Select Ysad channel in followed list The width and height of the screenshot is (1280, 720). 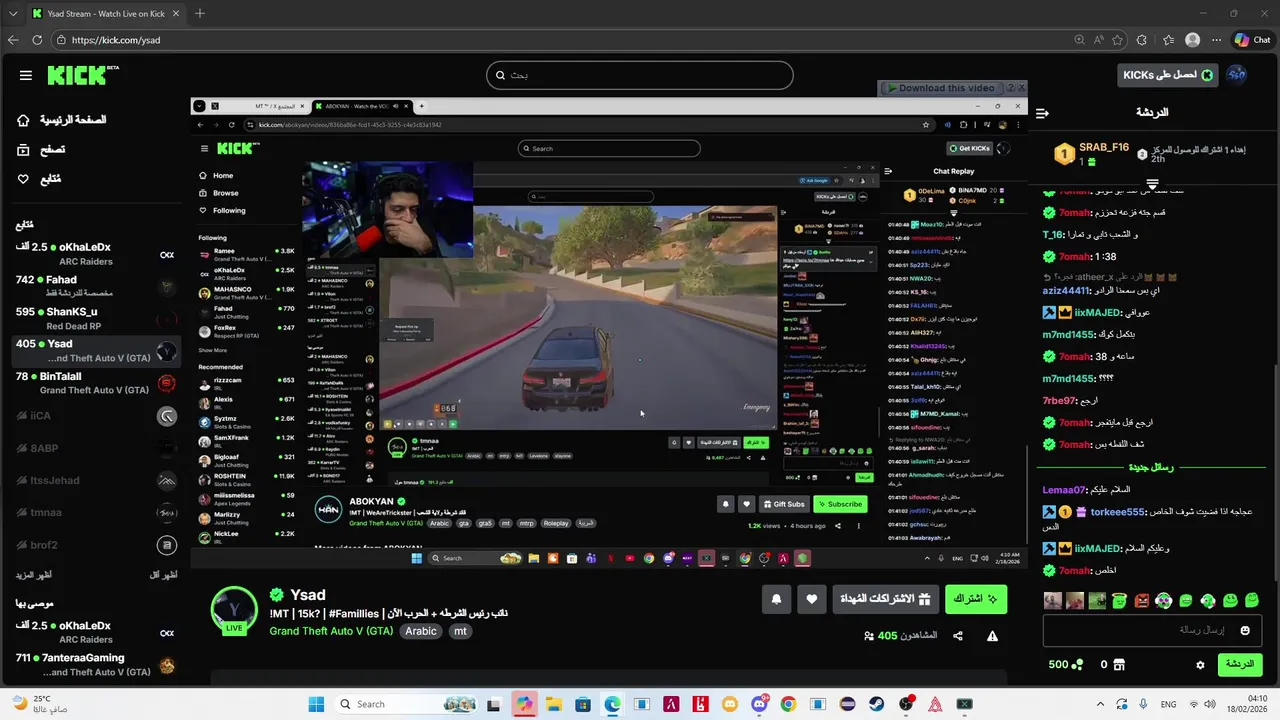click(96, 351)
